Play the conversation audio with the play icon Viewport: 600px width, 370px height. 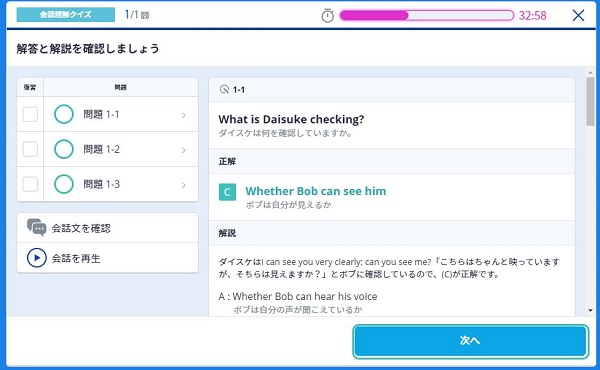pos(37,258)
